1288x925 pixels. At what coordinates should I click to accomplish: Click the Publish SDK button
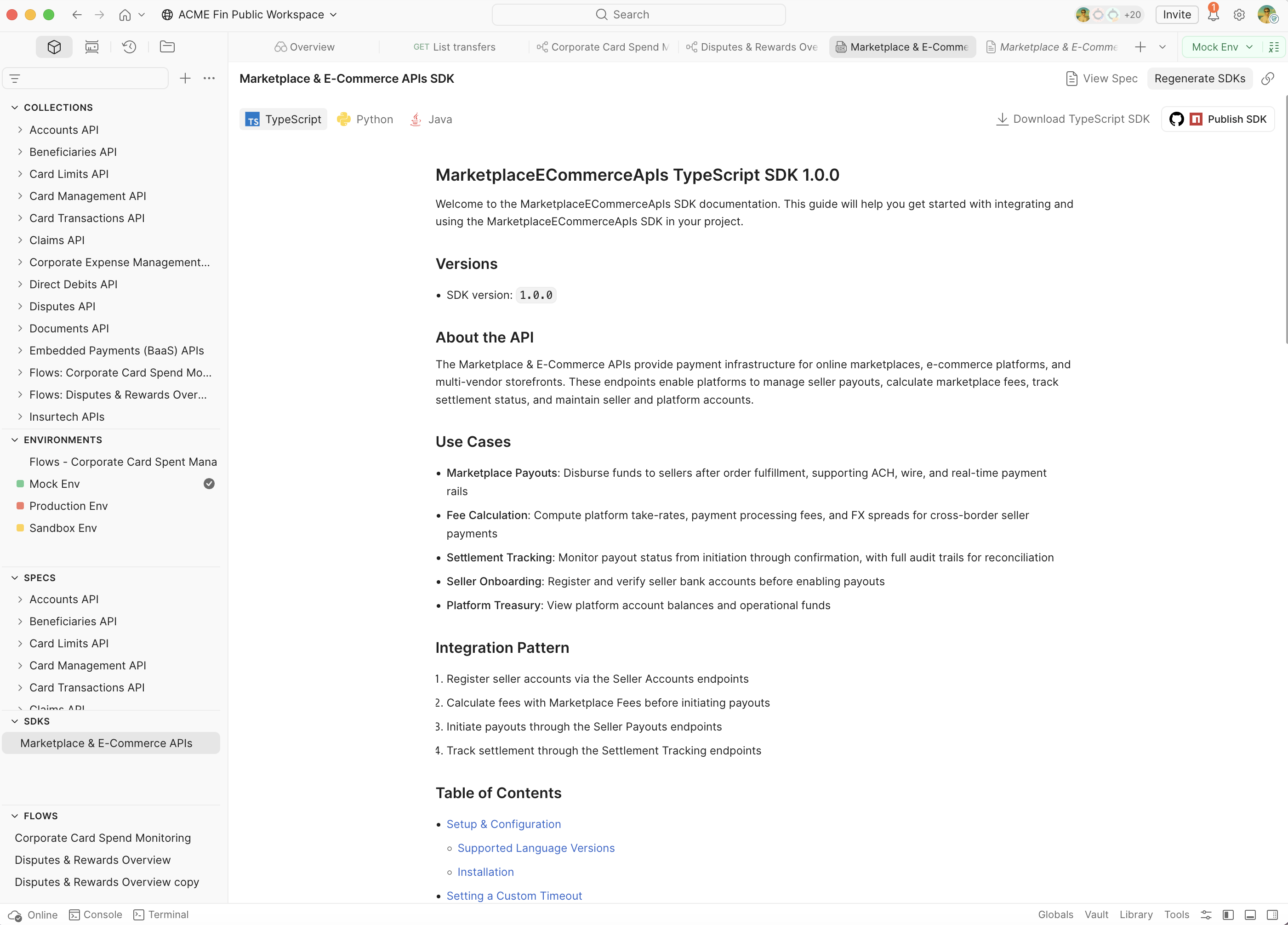tap(1218, 119)
